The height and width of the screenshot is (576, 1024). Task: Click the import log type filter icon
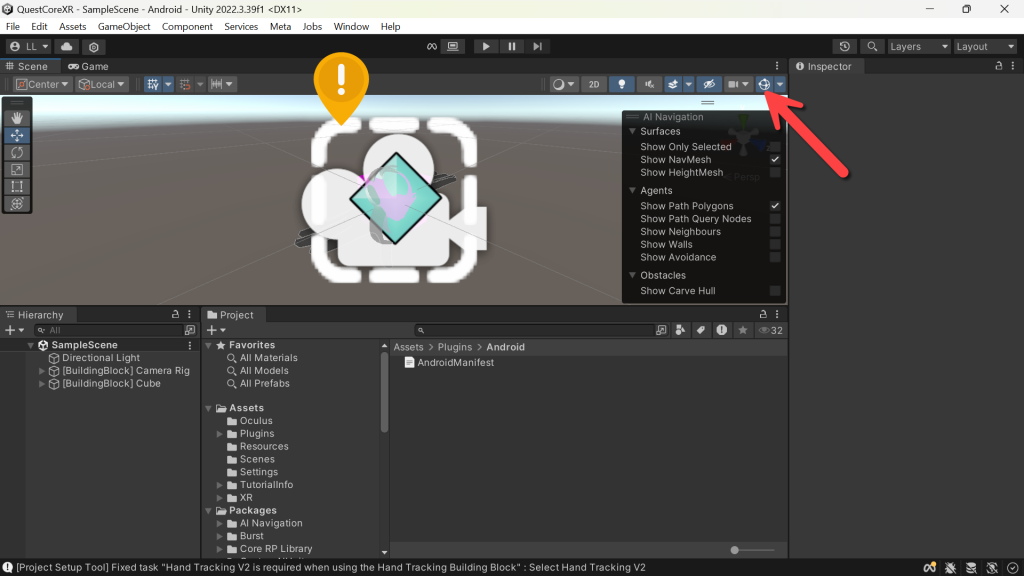click(722, 330)
